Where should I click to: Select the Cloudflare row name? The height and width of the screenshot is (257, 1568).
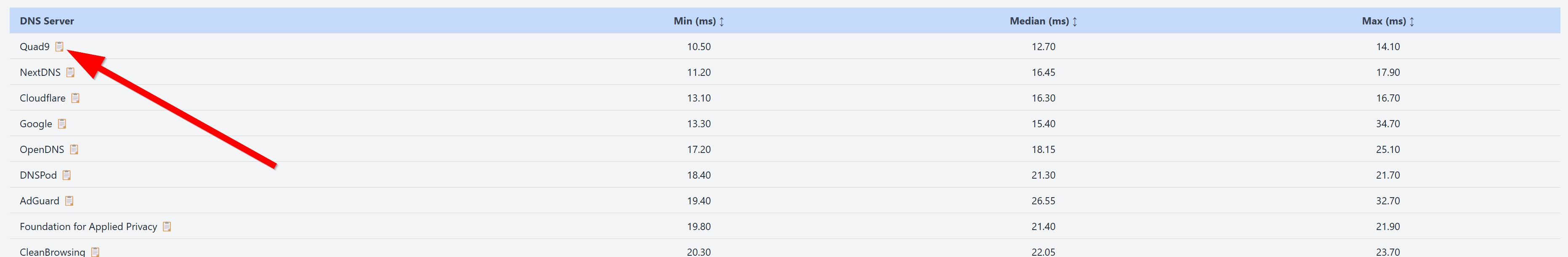pyautogui.click(x=43, y=97)
